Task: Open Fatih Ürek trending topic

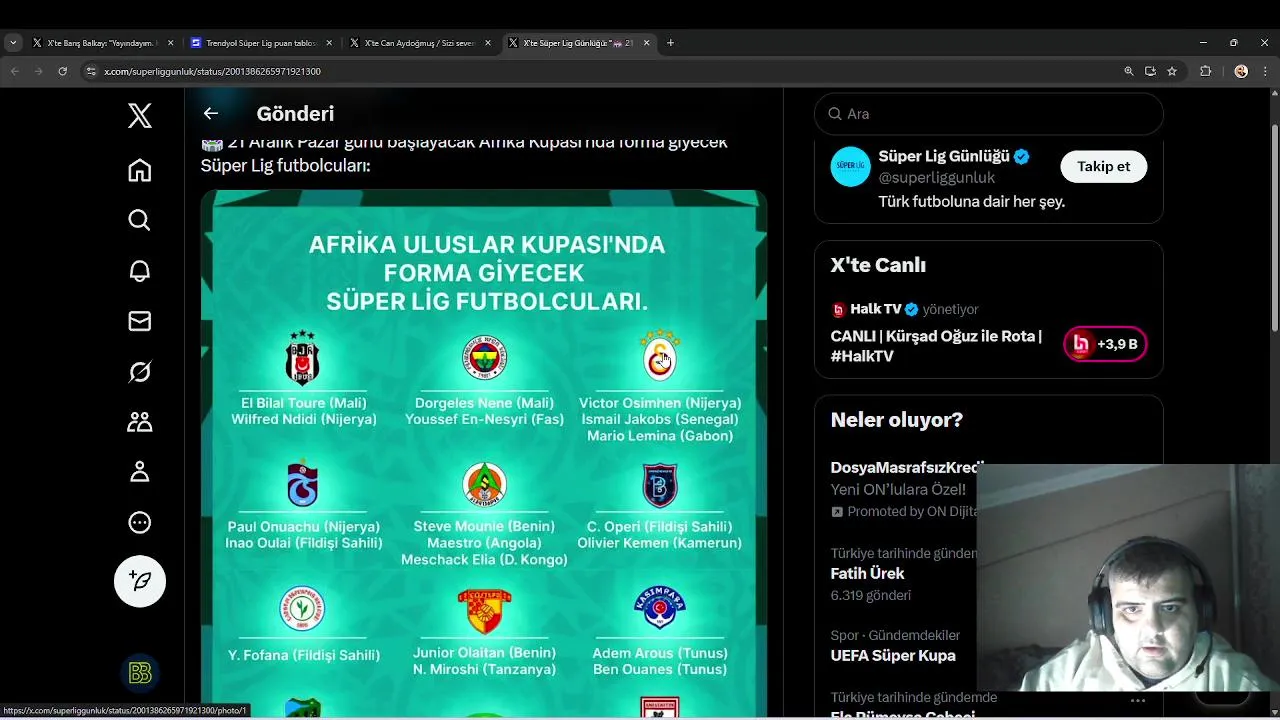Action: tap(867, 574)
